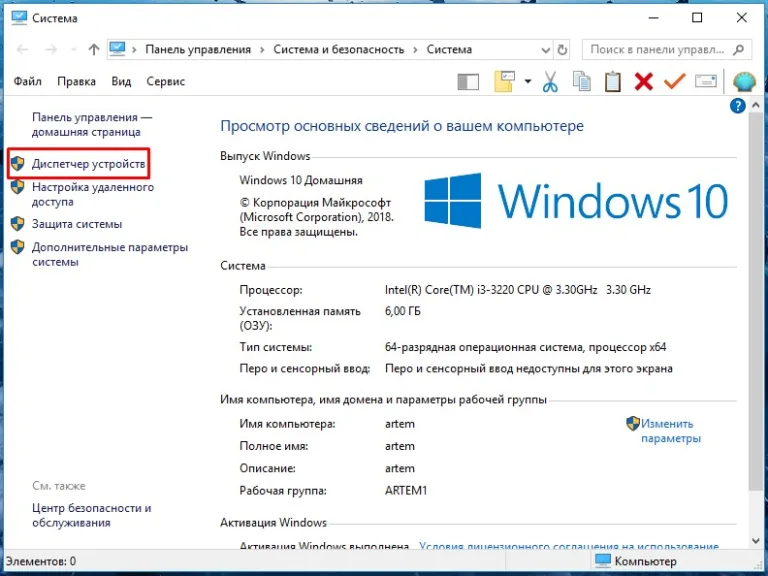Click the Copy toolbar icon

[581, 81]
